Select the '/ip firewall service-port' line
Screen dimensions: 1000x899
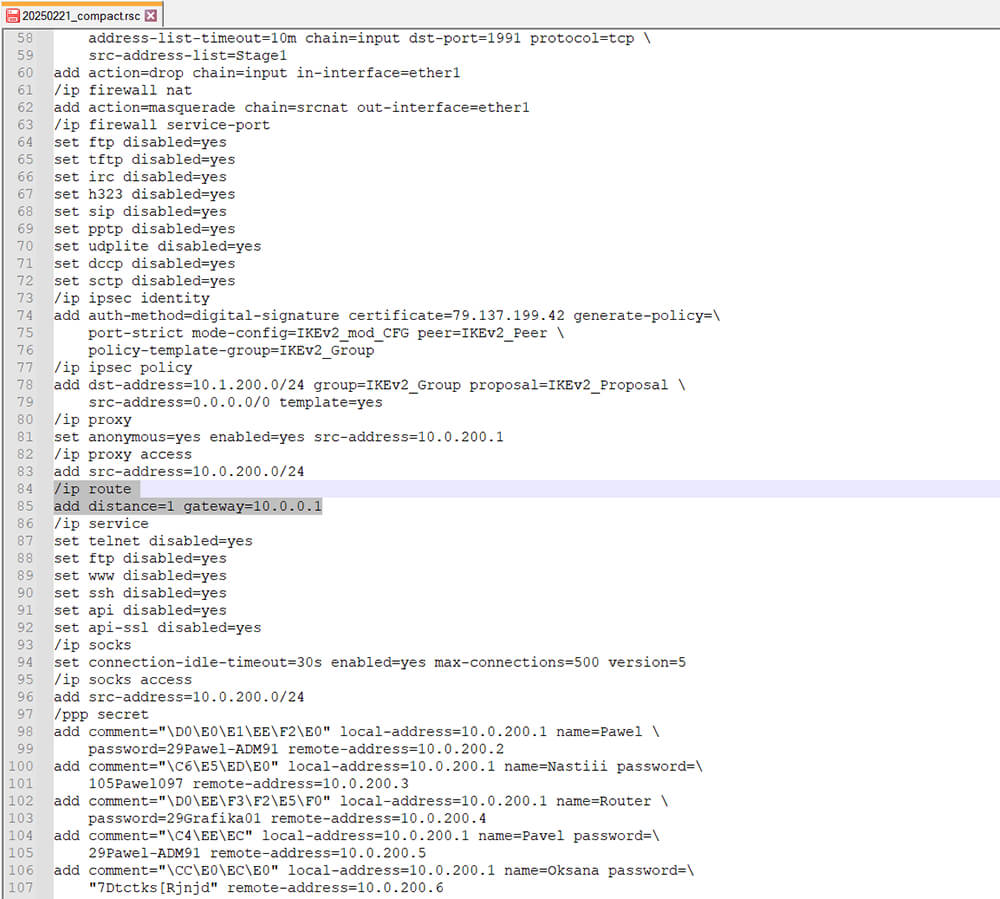pyautogui.click(x=161, y=125)
